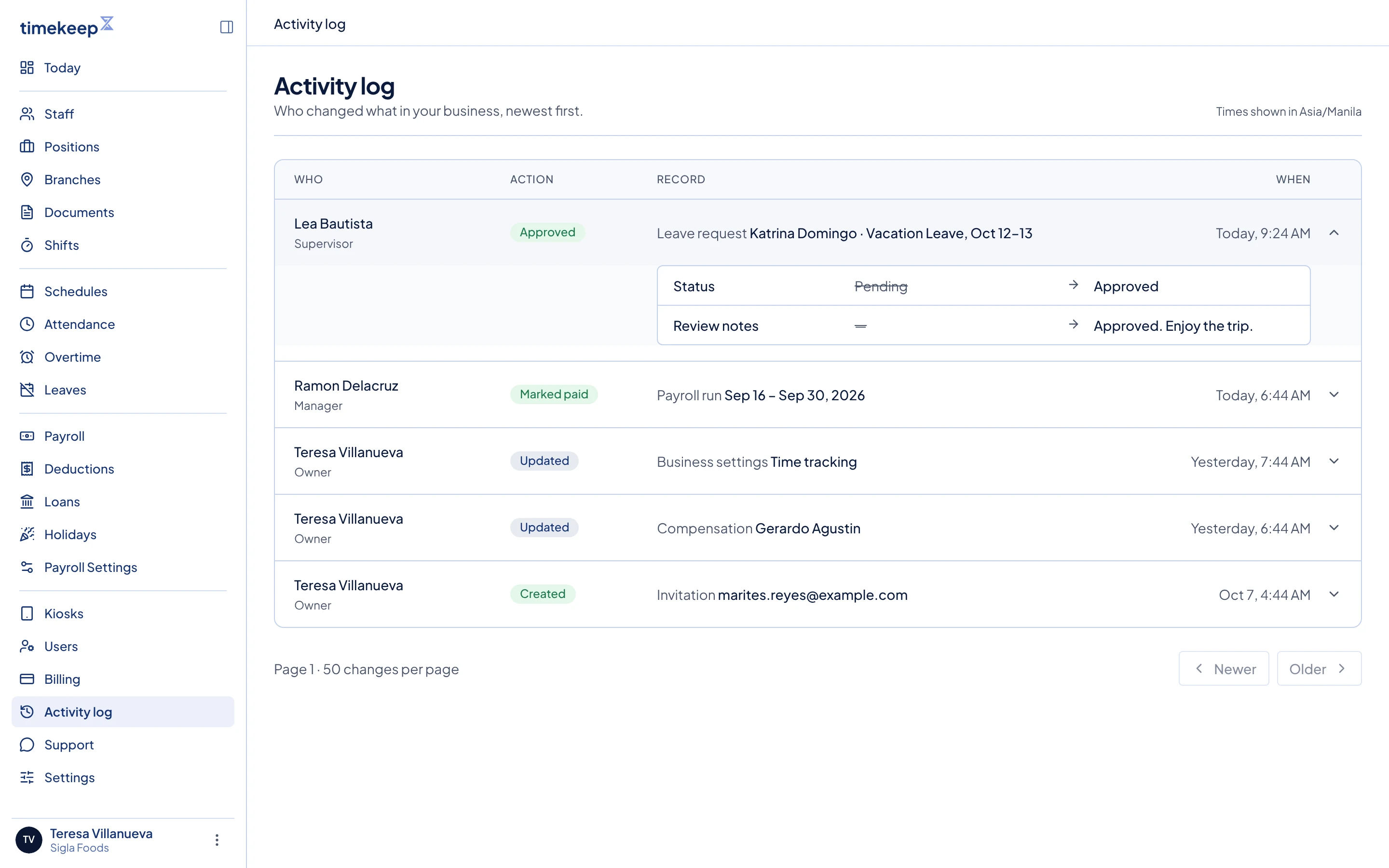Click the Loans bank icon
This screenshot has height=868, width=1389.
tap(27, 501)
